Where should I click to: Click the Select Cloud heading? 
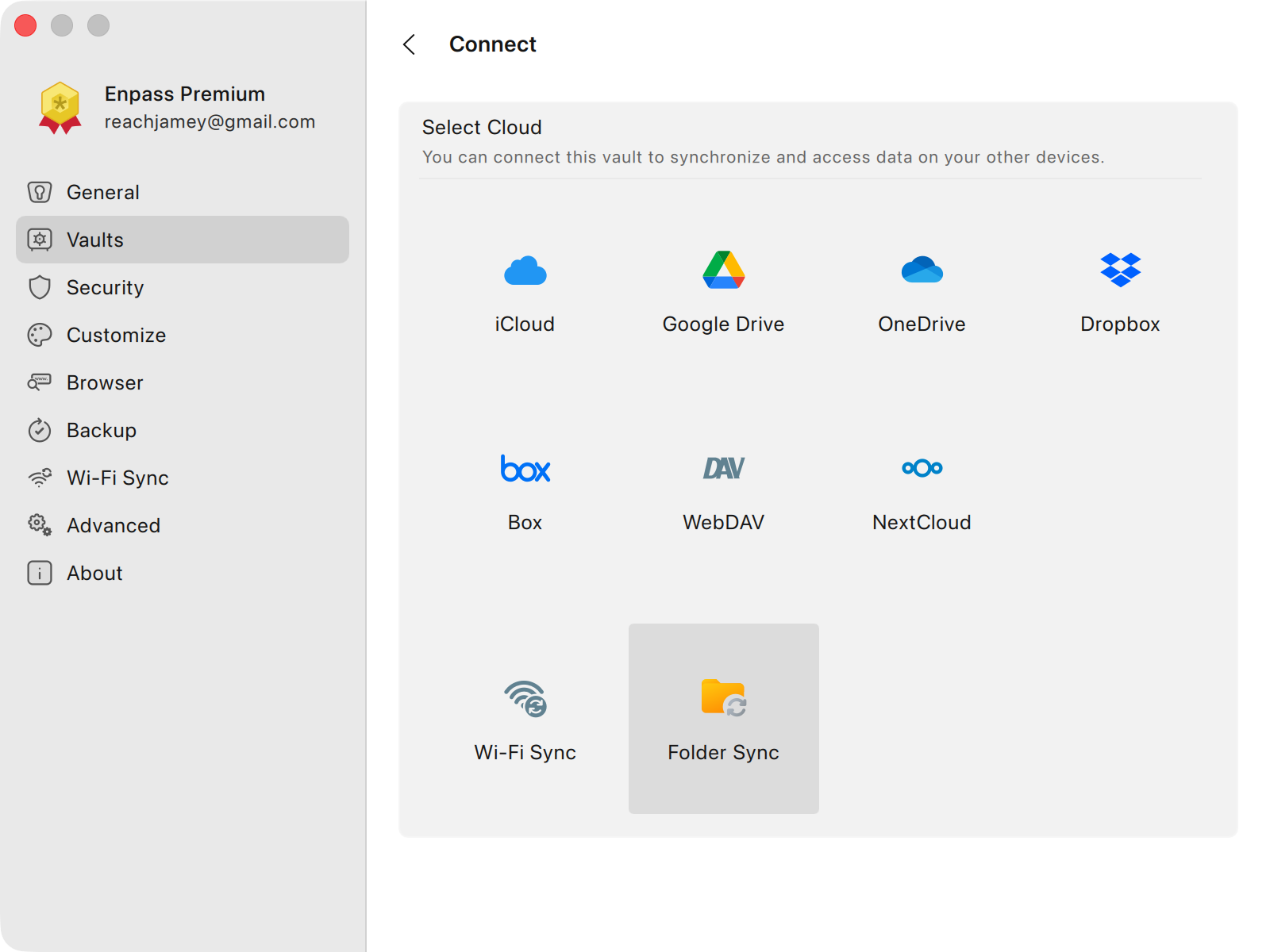point(482,127)
